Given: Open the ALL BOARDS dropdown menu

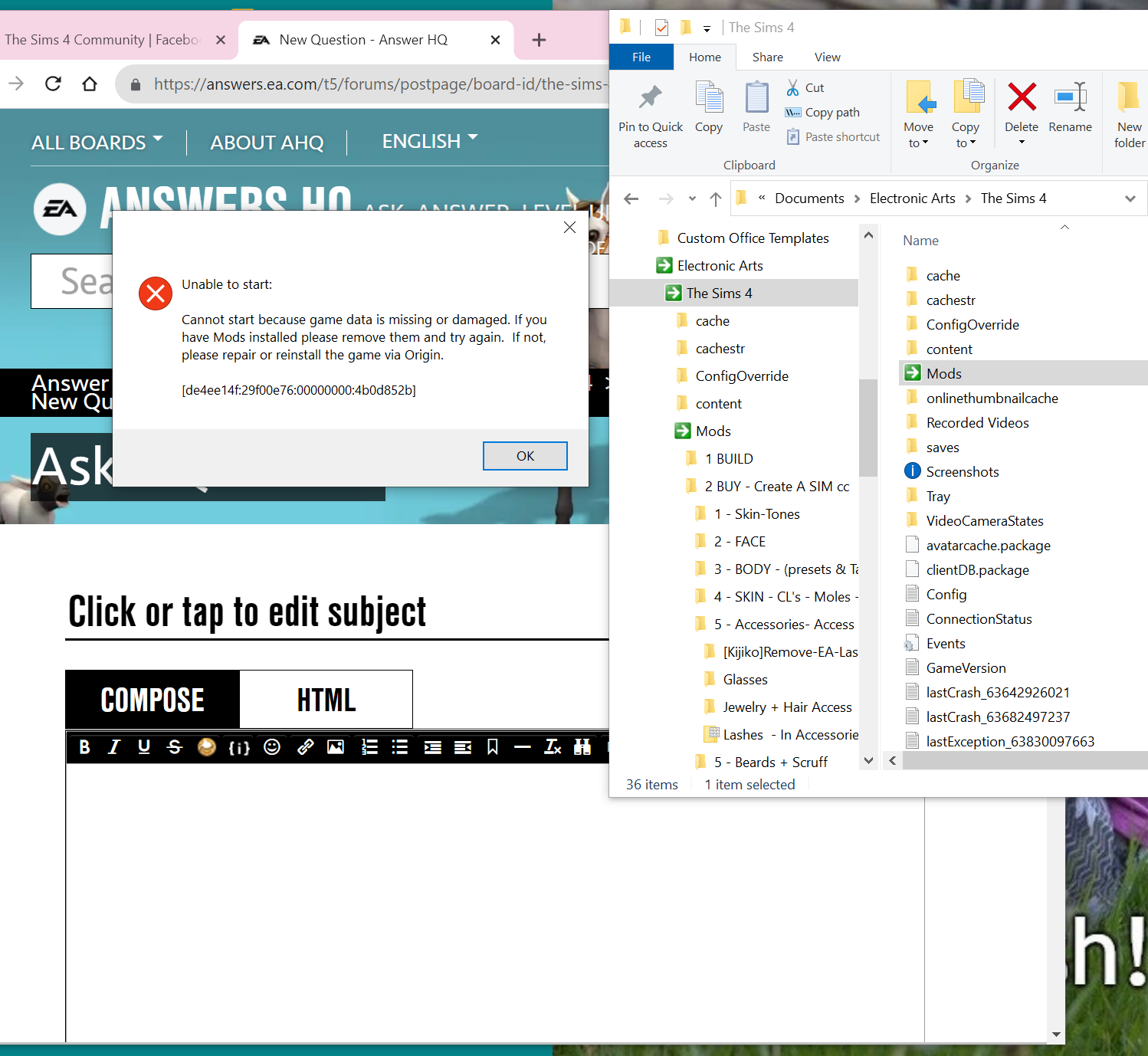Looking at the screenshot, I should coord(97,143).
